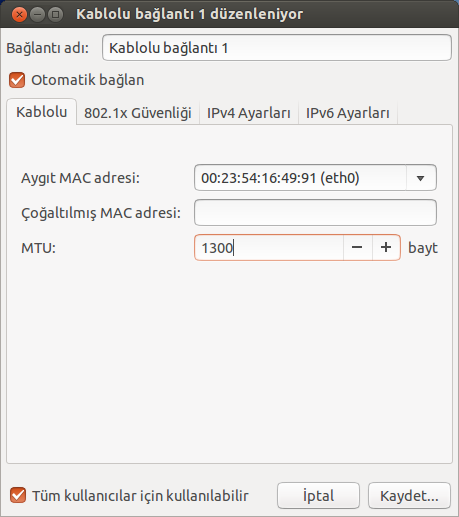Click the Kaydet... button
The width and height of the screenshot is (459, 517).
tap(409, 496)
